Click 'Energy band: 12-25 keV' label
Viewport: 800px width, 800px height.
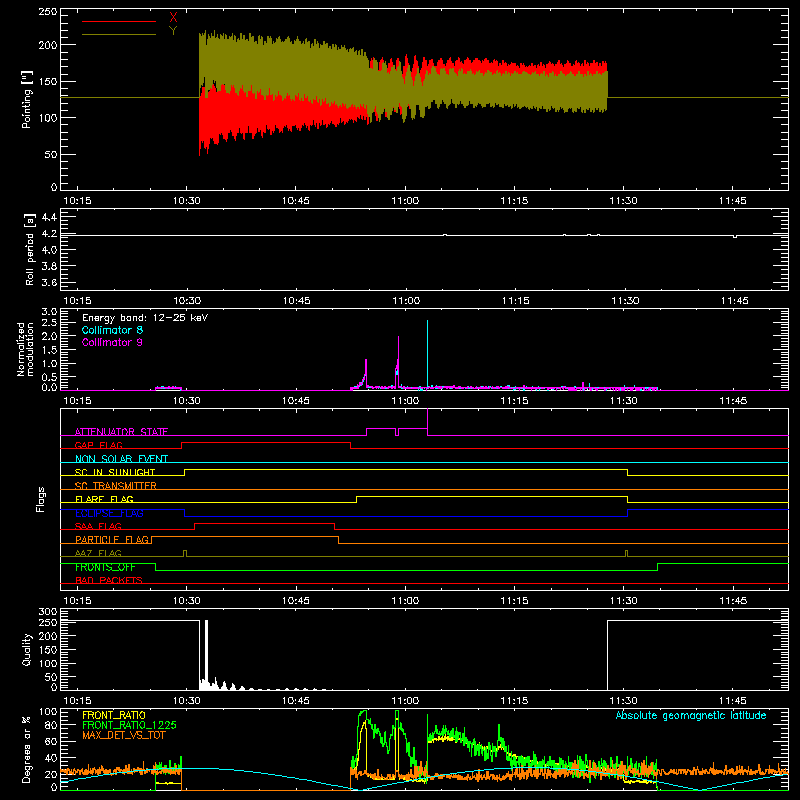click(x=145, y=318)
